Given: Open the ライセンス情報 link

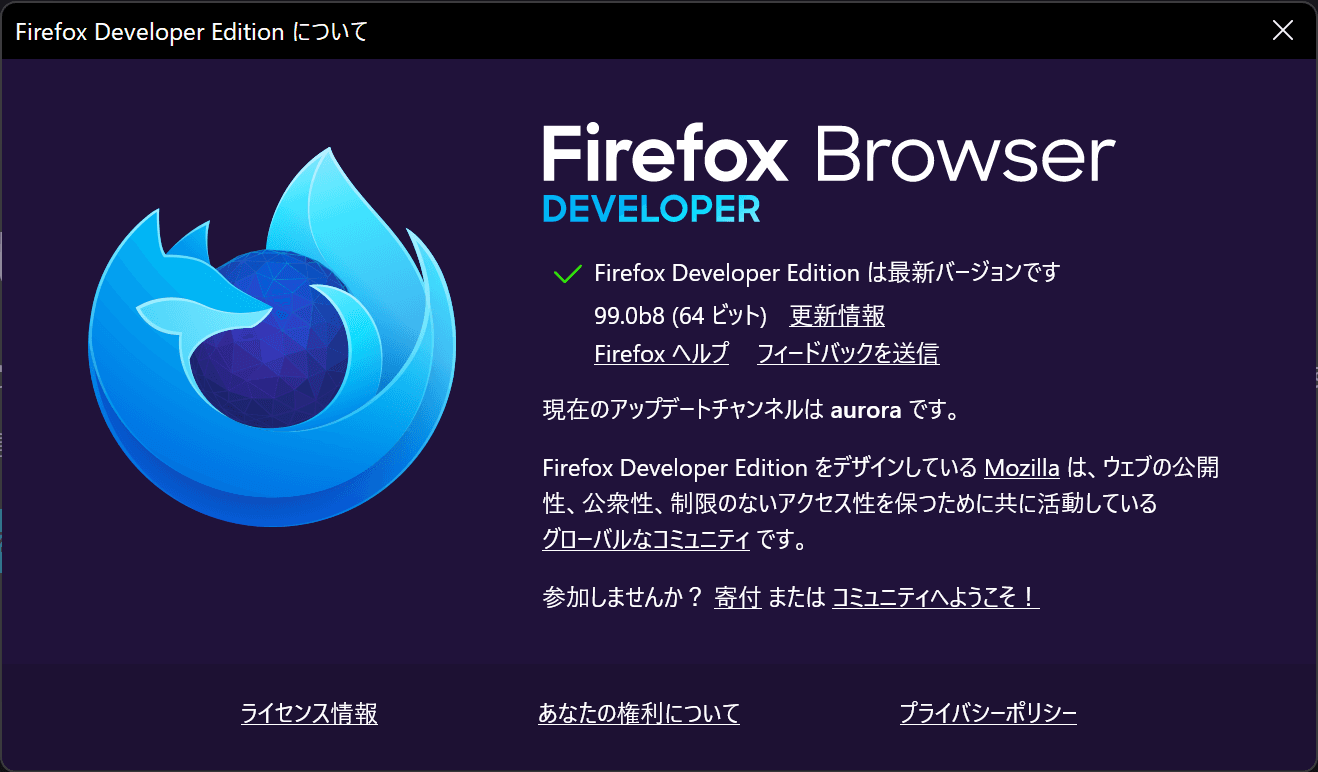Looking at the screenshot, I should click(x=309, y=714).
